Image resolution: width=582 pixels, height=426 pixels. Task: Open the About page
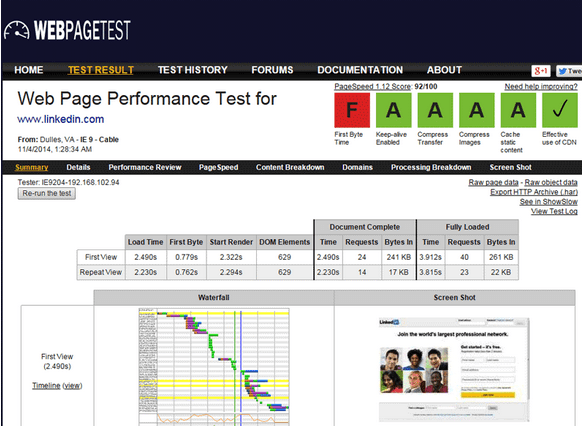[444, 70]
